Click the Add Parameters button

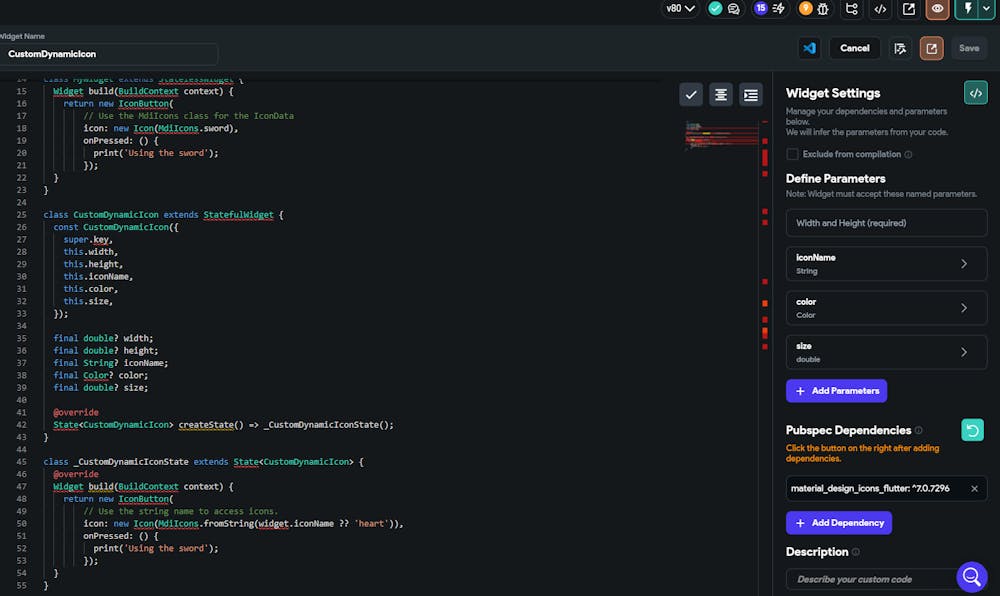pyautogui.click(x=836, y=391)
